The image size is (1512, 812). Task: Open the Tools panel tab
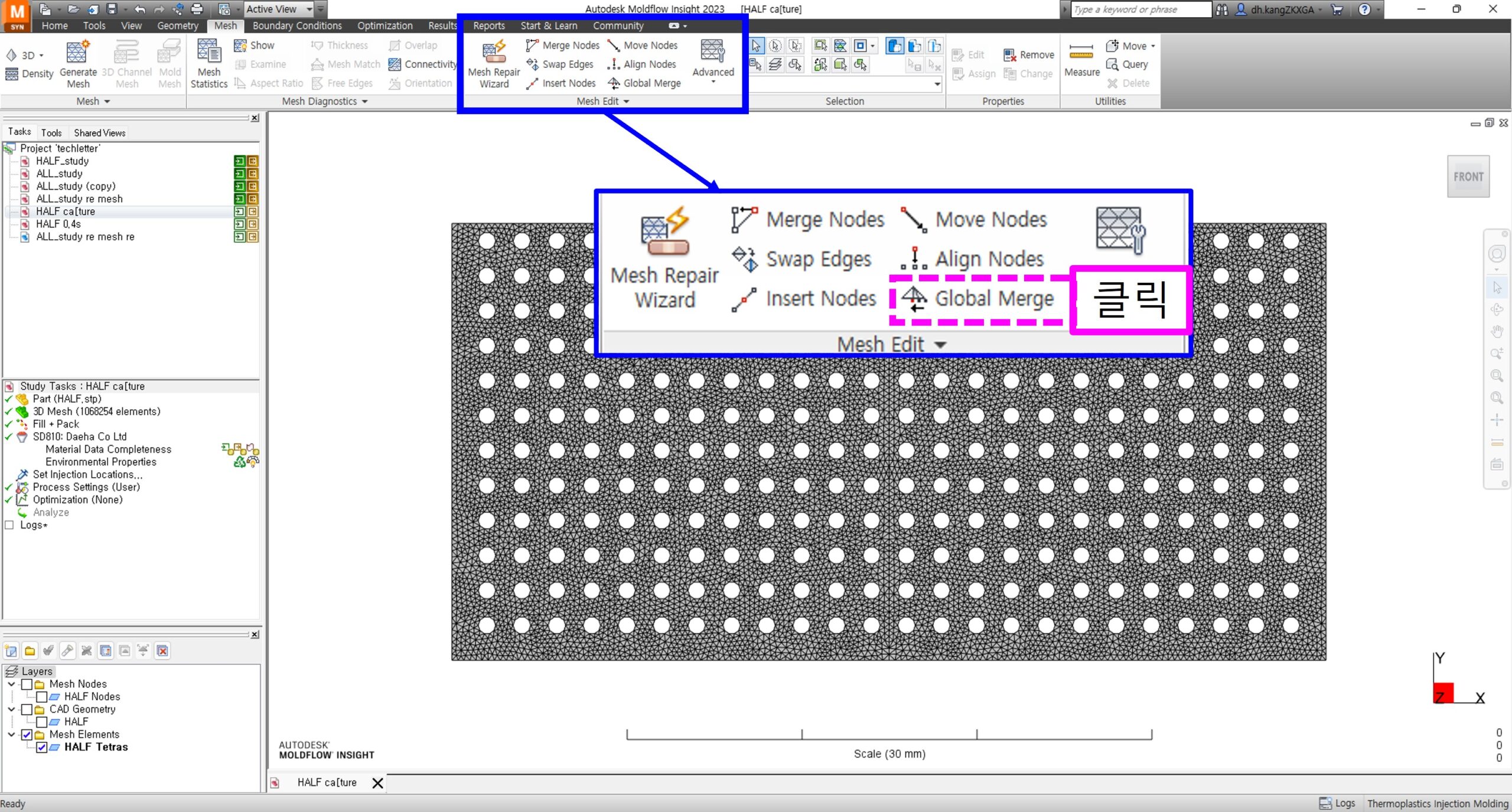pos(51,133)
